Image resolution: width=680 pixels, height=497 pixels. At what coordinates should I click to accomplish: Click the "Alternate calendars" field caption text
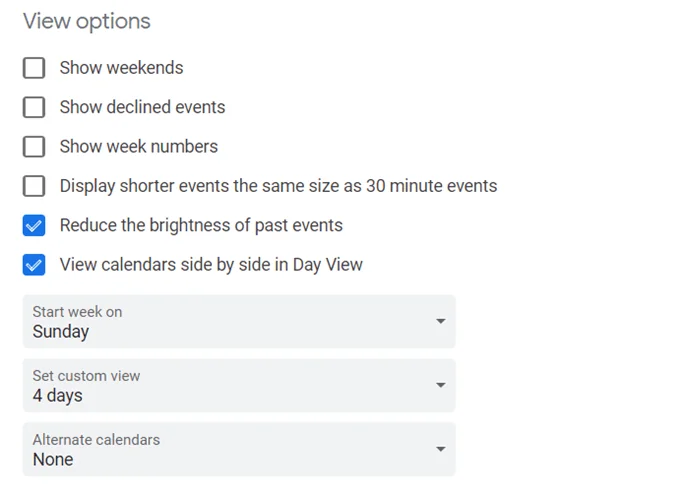click(96, 440)
